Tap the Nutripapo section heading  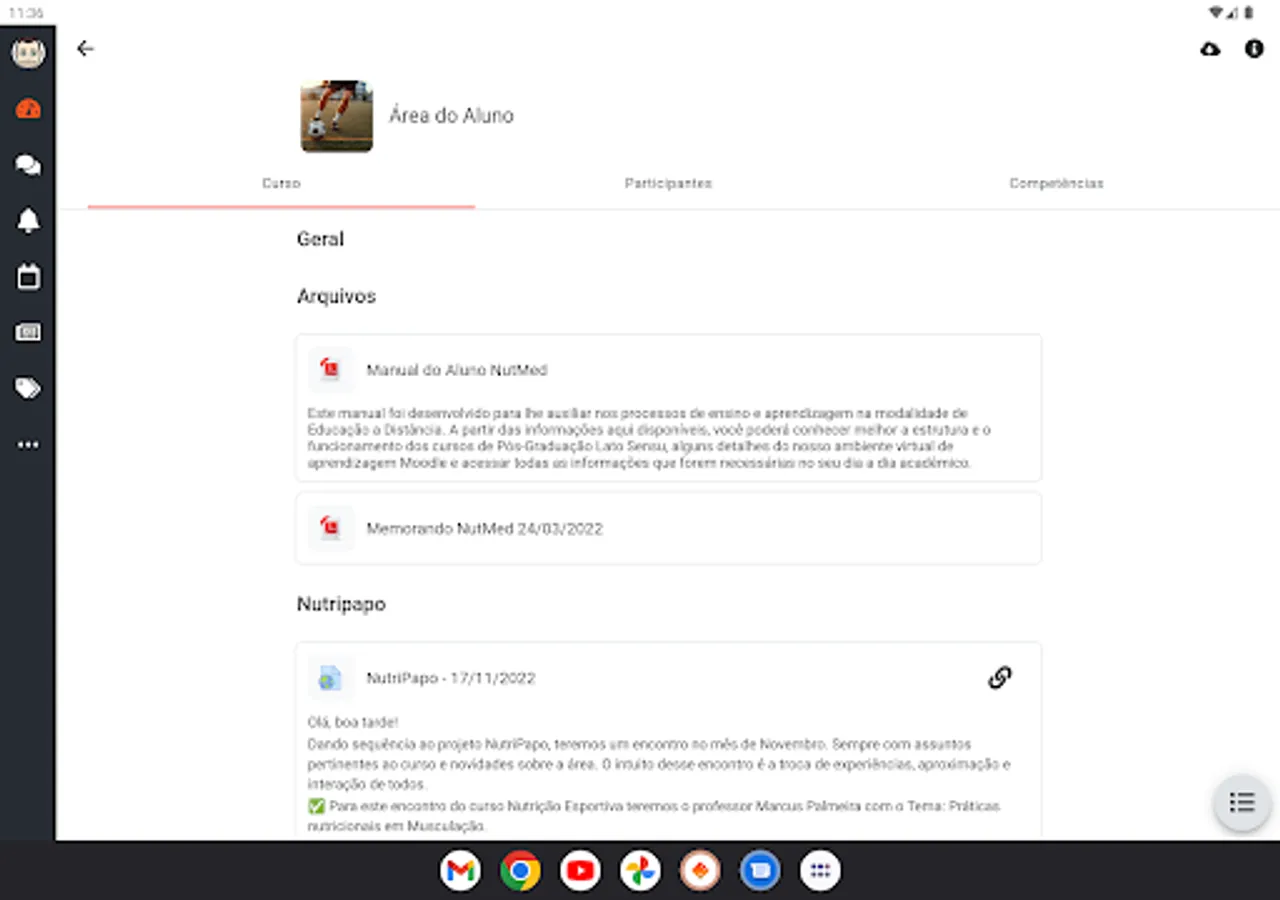point(341,604)
